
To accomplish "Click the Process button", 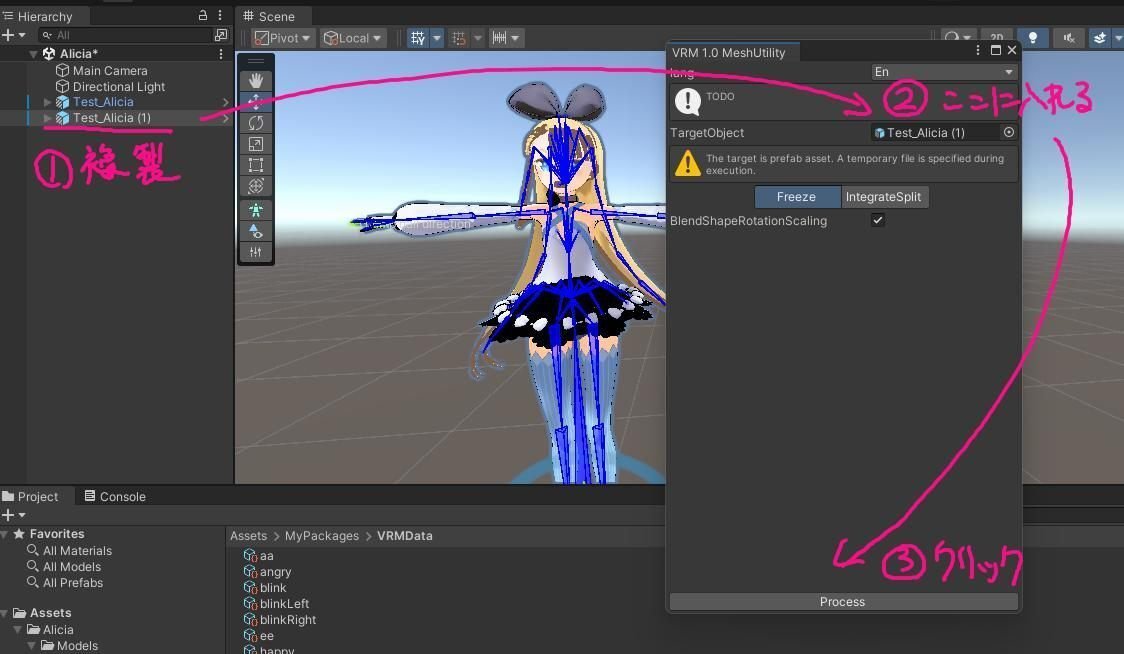I will (x=843, y=602).
